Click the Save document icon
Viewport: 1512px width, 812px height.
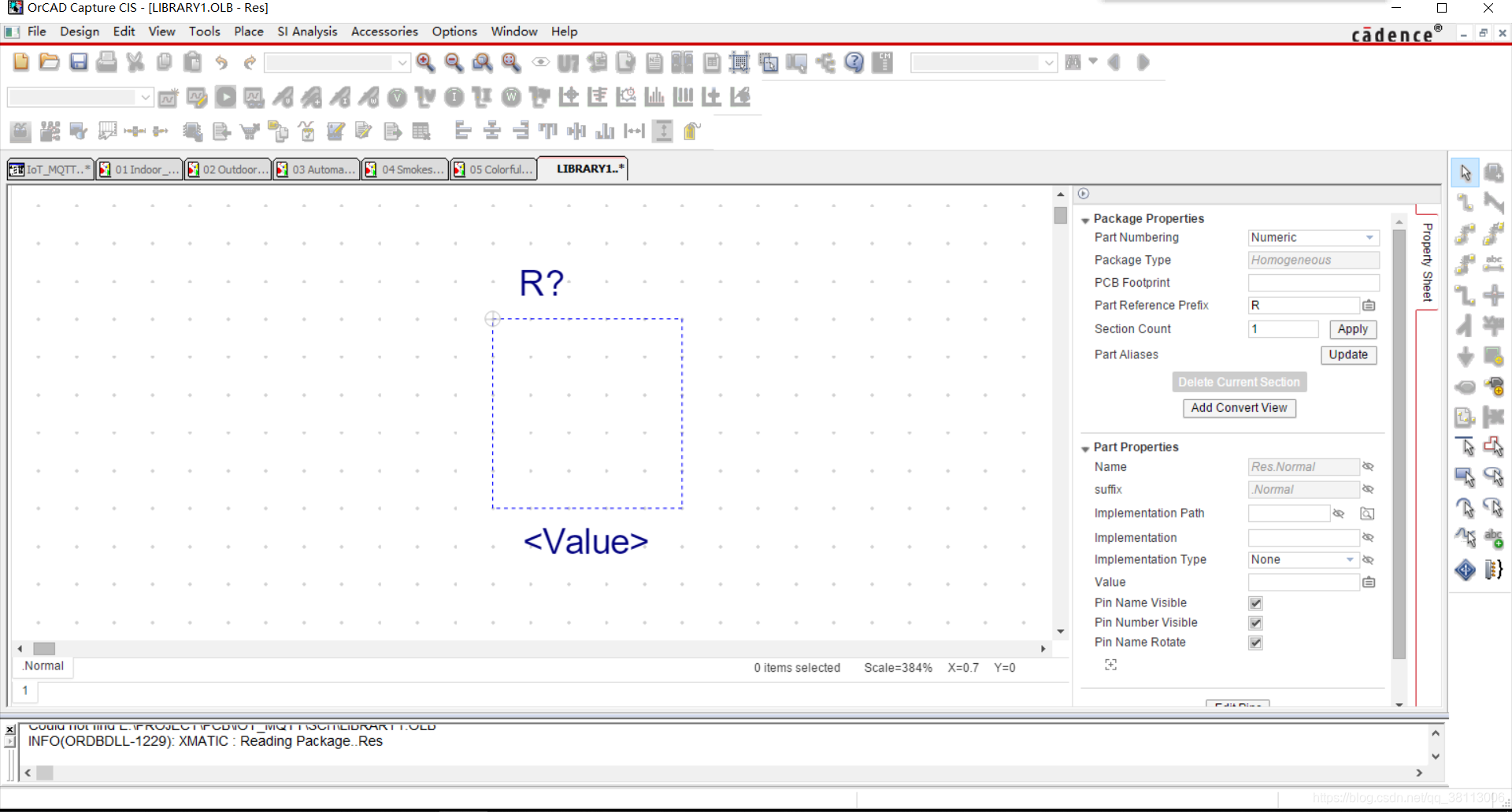coord(78,62)
